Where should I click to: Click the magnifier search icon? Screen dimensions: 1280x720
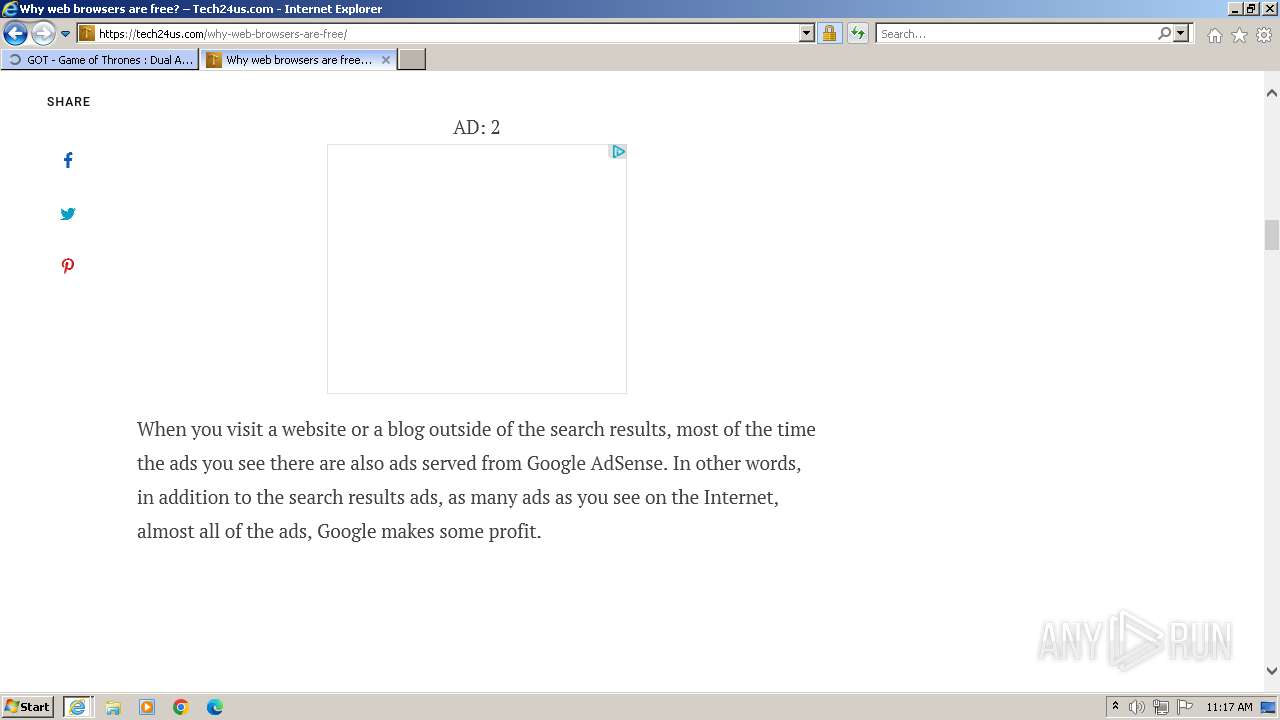point(1164,34)
